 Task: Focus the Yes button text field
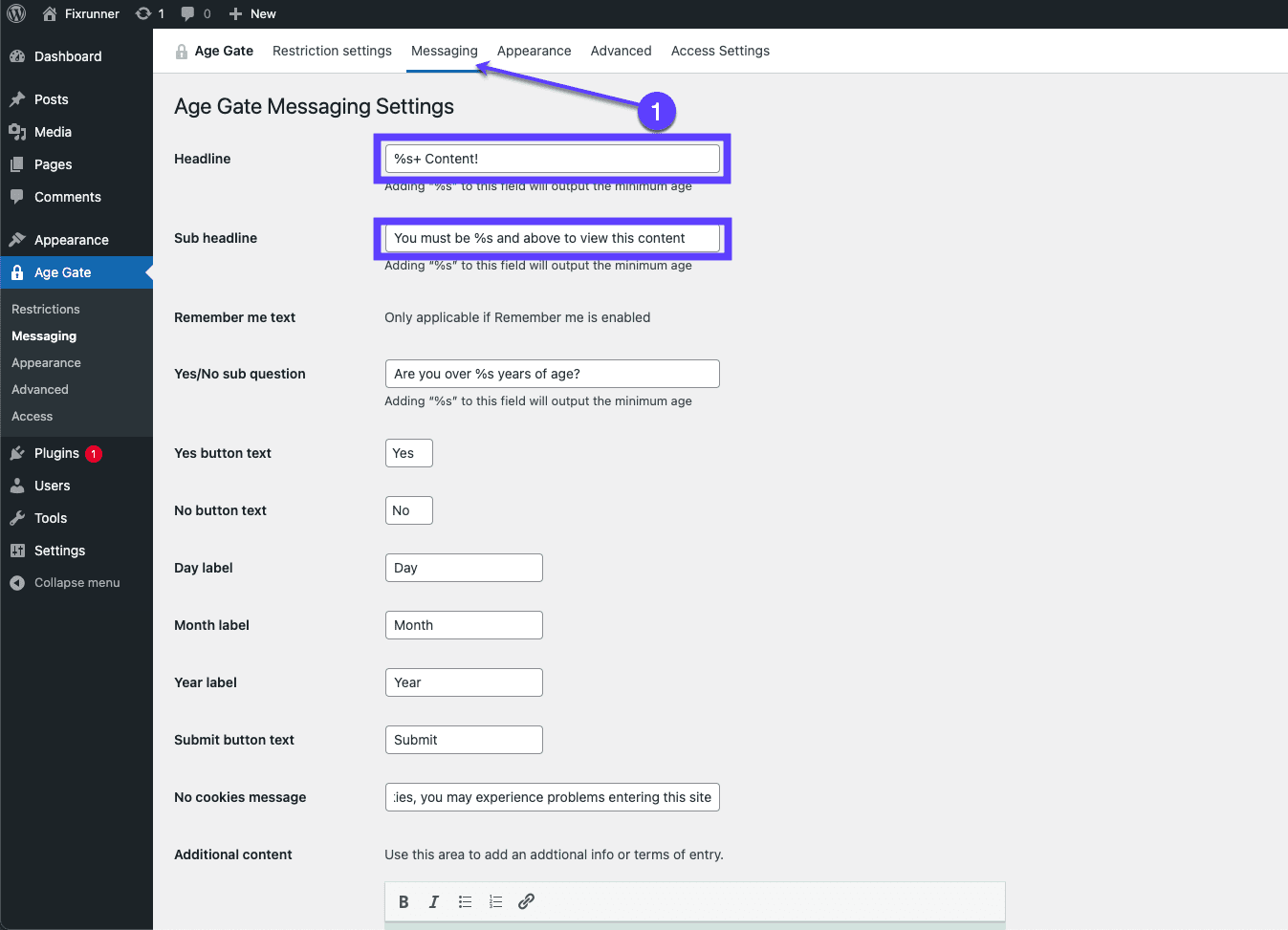(x=408, y=453)
